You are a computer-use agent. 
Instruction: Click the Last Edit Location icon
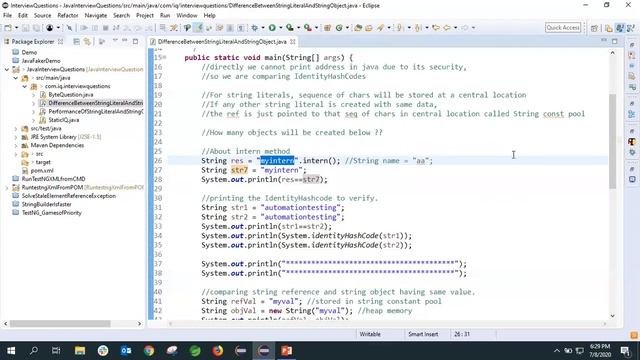pos(436,28)
